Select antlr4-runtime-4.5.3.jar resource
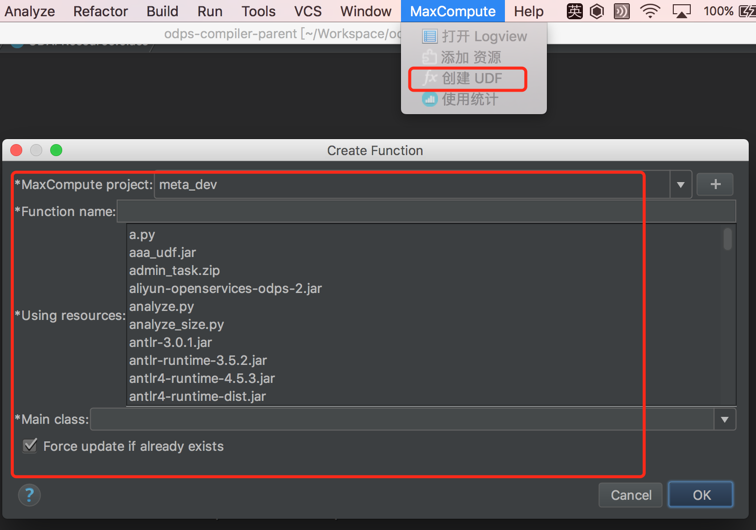The width and height of the screenshot is (756, 530). (x=424, y=379)
